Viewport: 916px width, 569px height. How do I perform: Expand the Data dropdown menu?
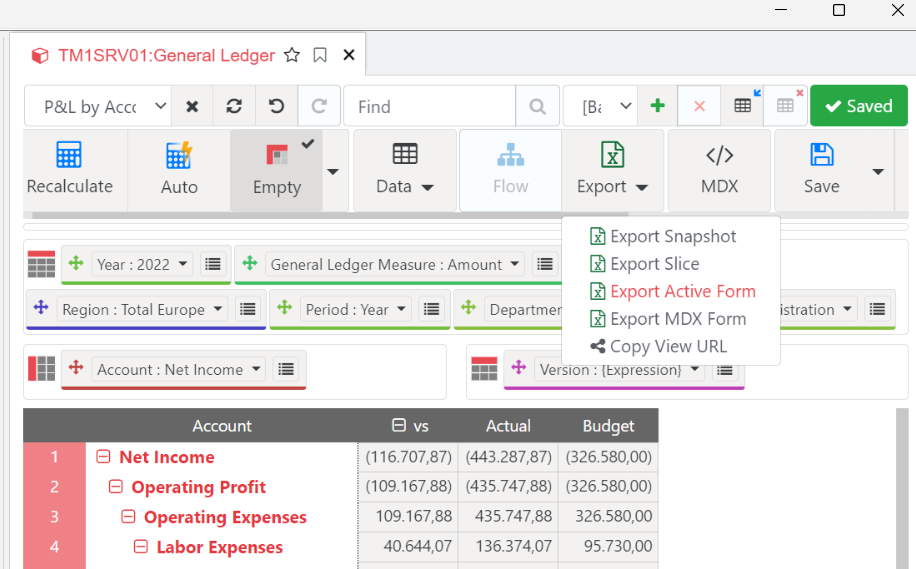point(404,169)
